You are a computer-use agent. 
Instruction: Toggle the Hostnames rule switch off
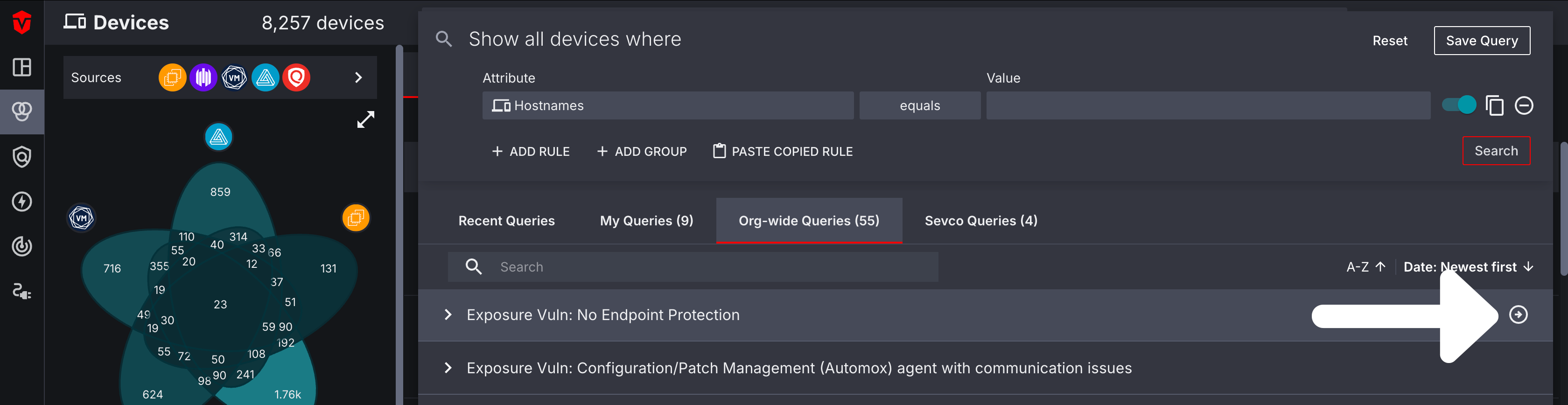click(1459, 105)
